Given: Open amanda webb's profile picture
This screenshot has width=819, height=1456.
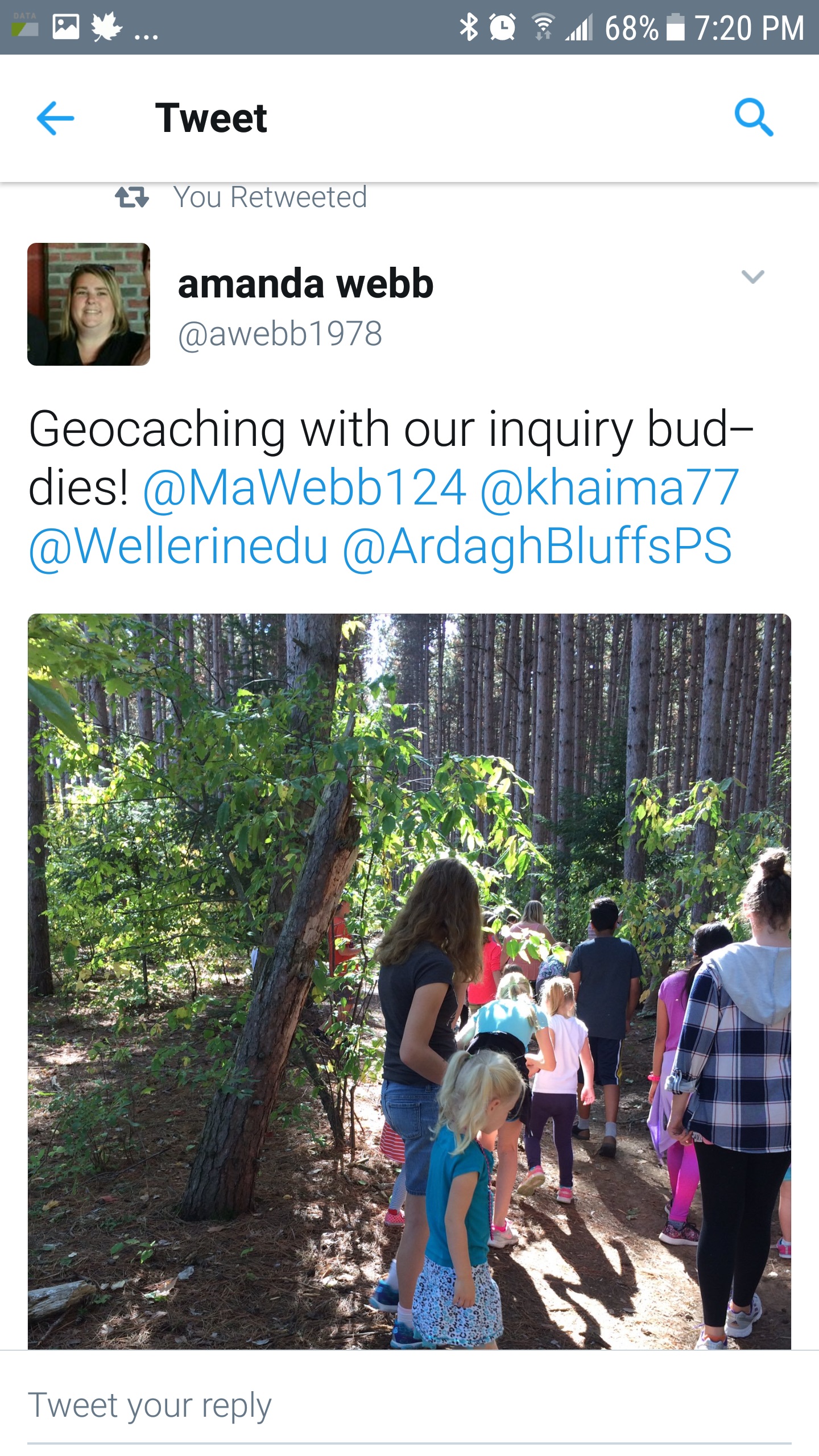Looking at the screenshot, I should (89, 304).
